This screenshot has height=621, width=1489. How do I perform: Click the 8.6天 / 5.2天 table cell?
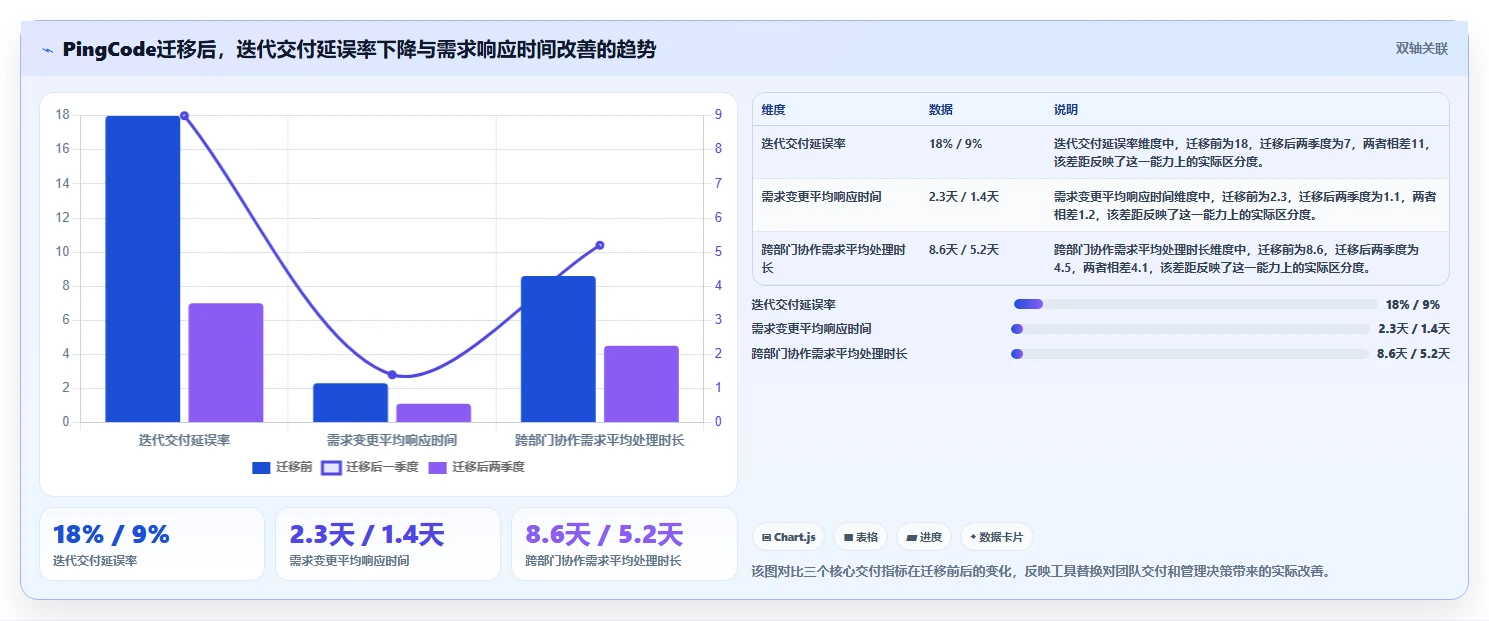[964, 250]
